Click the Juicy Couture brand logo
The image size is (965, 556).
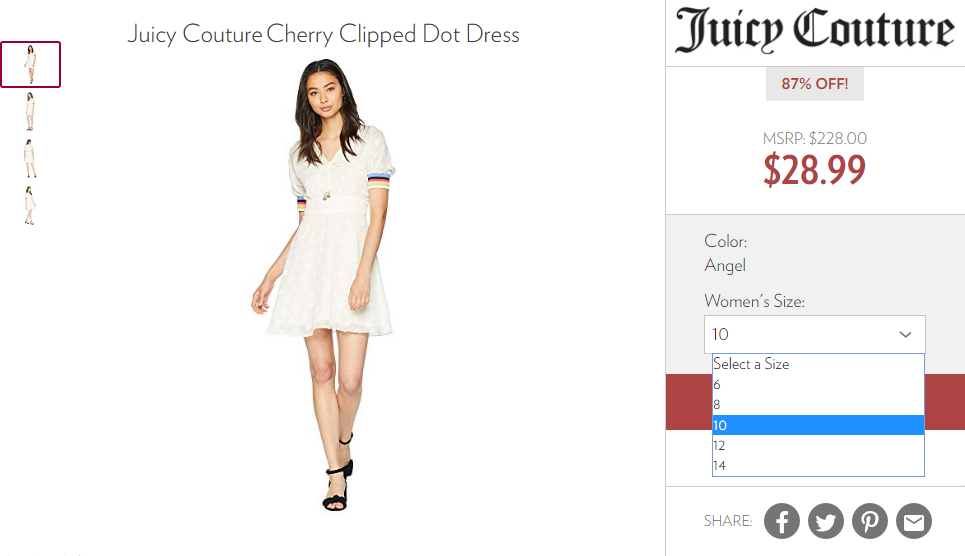click(x=814, y=30)
